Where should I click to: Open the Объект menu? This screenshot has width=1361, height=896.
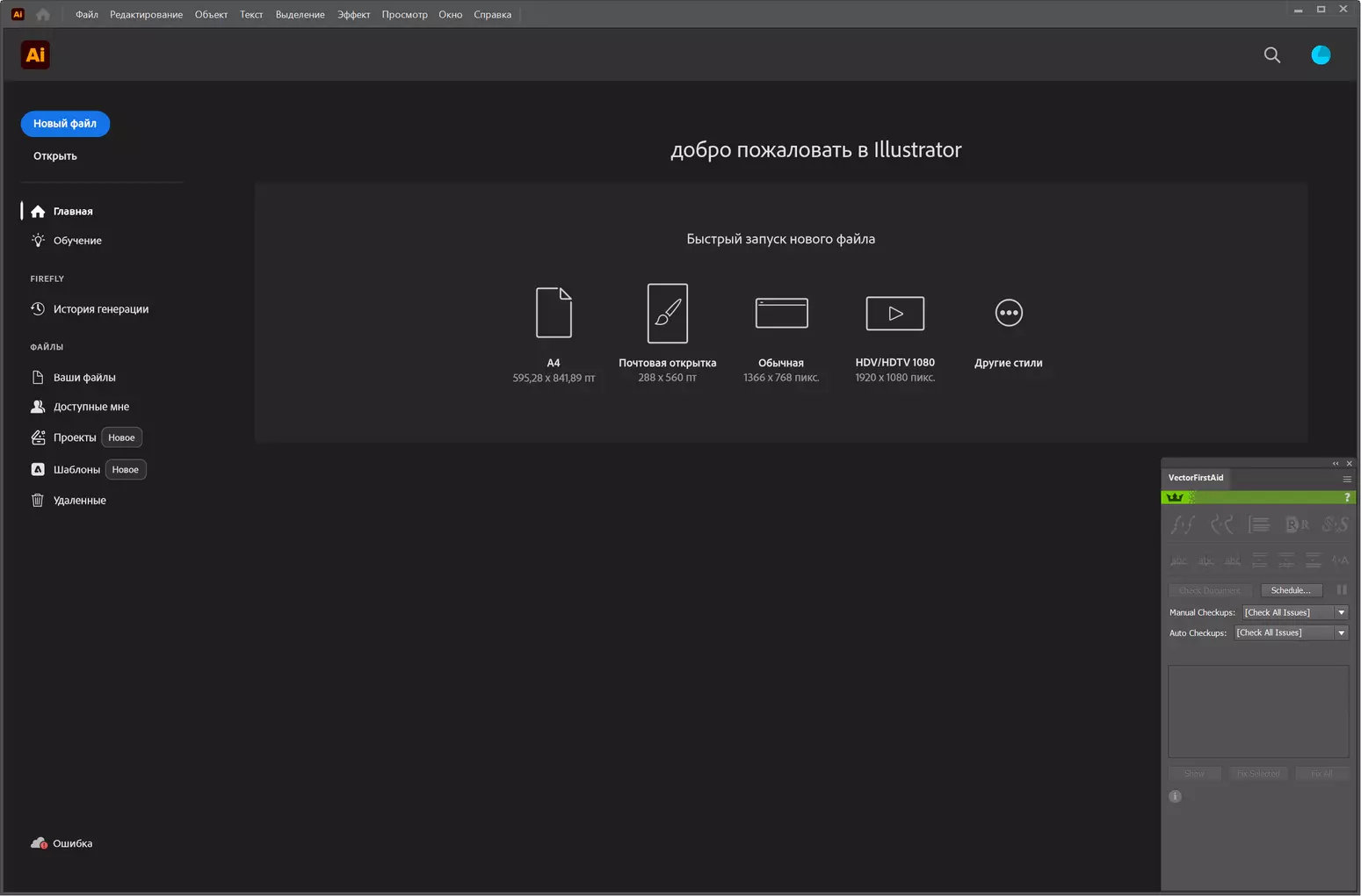coord(211,14)
